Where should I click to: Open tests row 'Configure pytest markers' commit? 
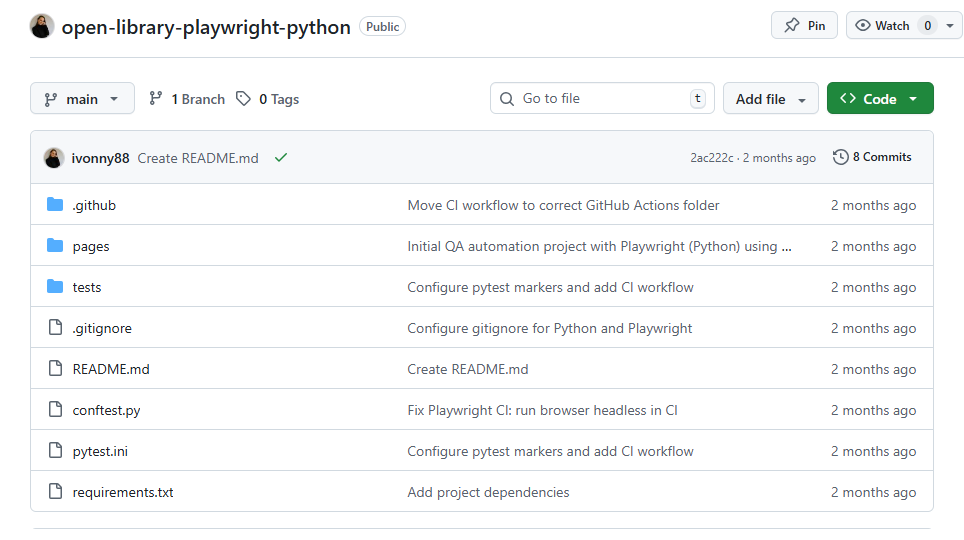tap(550, 287)
